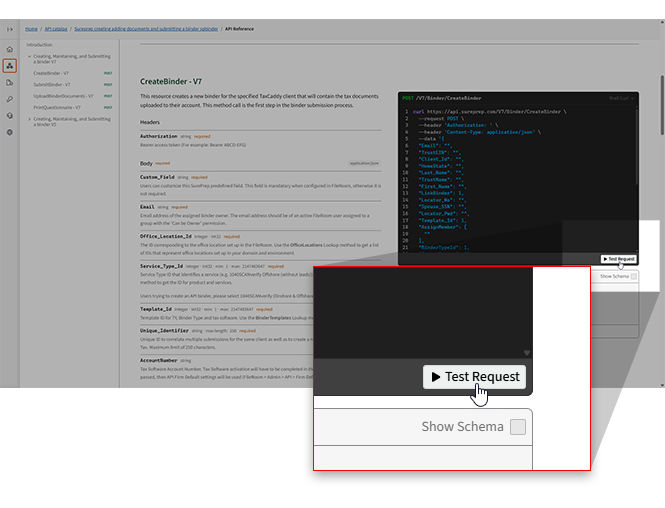Expand the collapsed left navigation rail
This screenshot has height=508, width=665.
pos(10,29)
